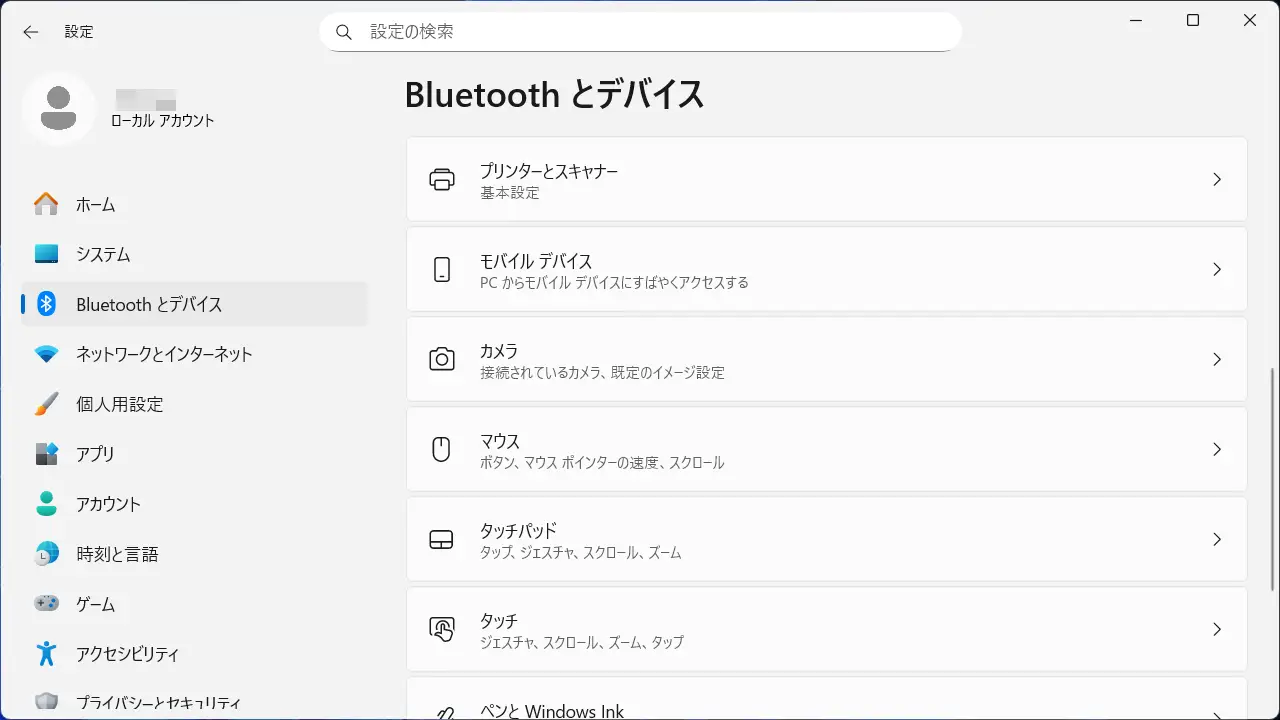
Task: Click the search magnifier icon
Action: point(344,32)
